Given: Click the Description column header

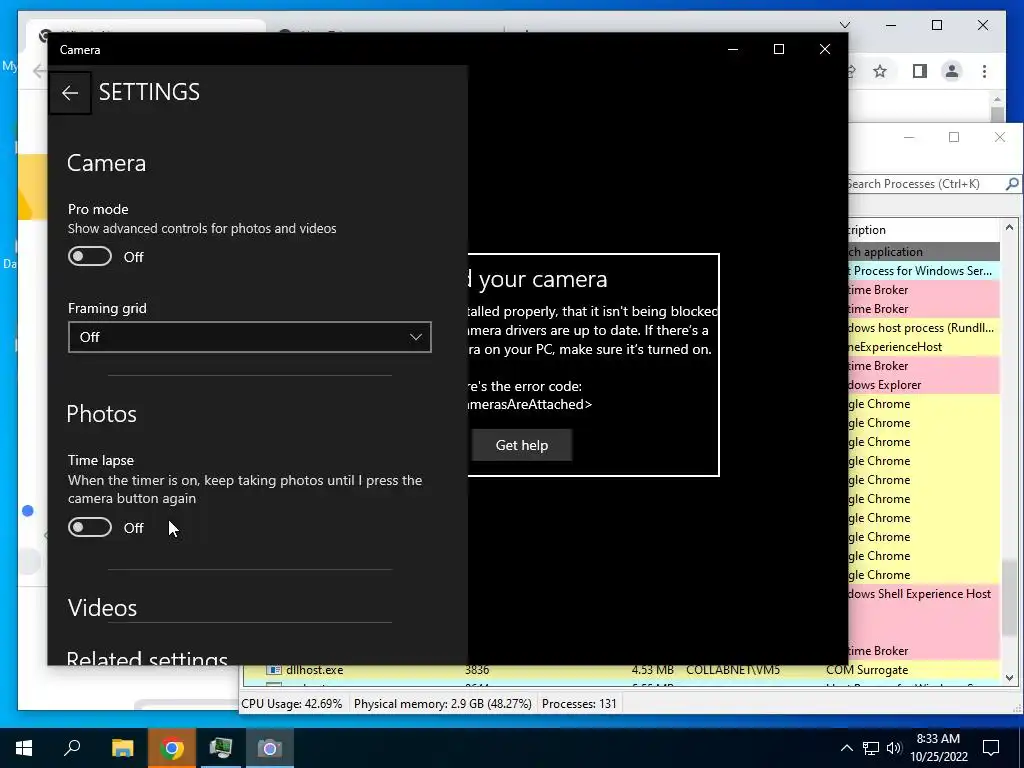Looking at the screenshot, I should point(923,230).
